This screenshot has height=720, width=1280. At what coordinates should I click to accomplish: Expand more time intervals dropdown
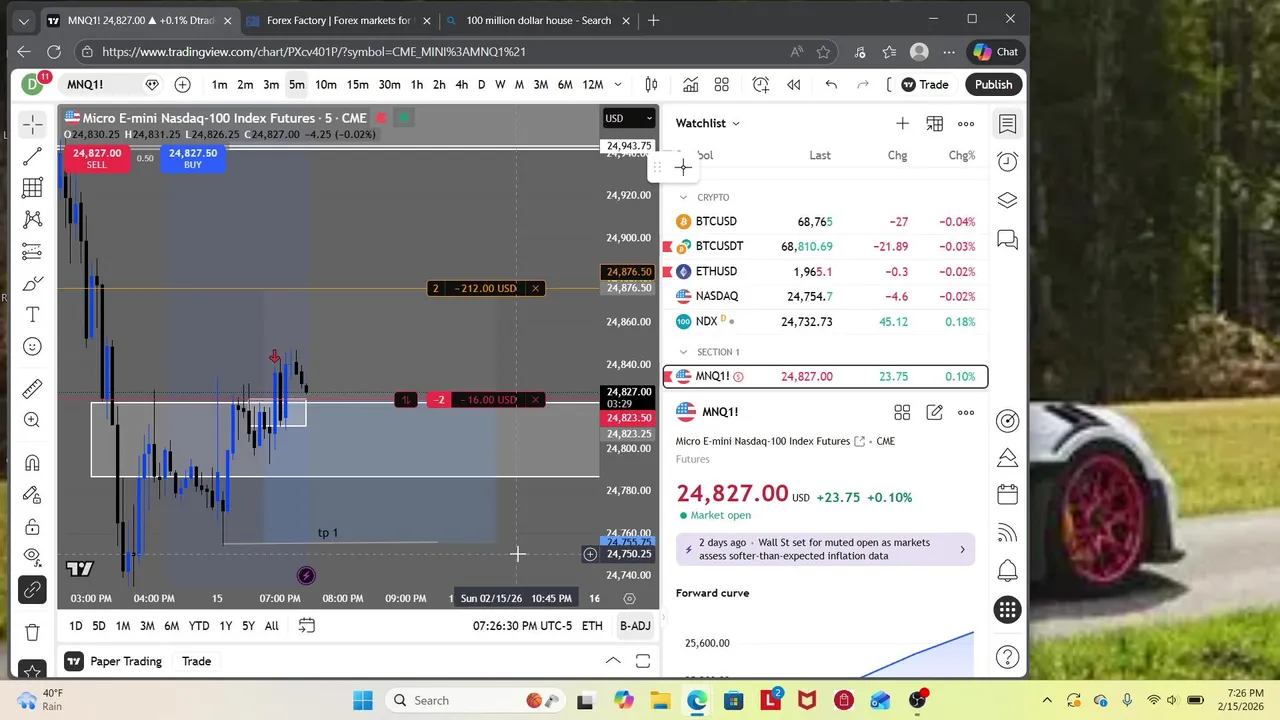(617, 85)
